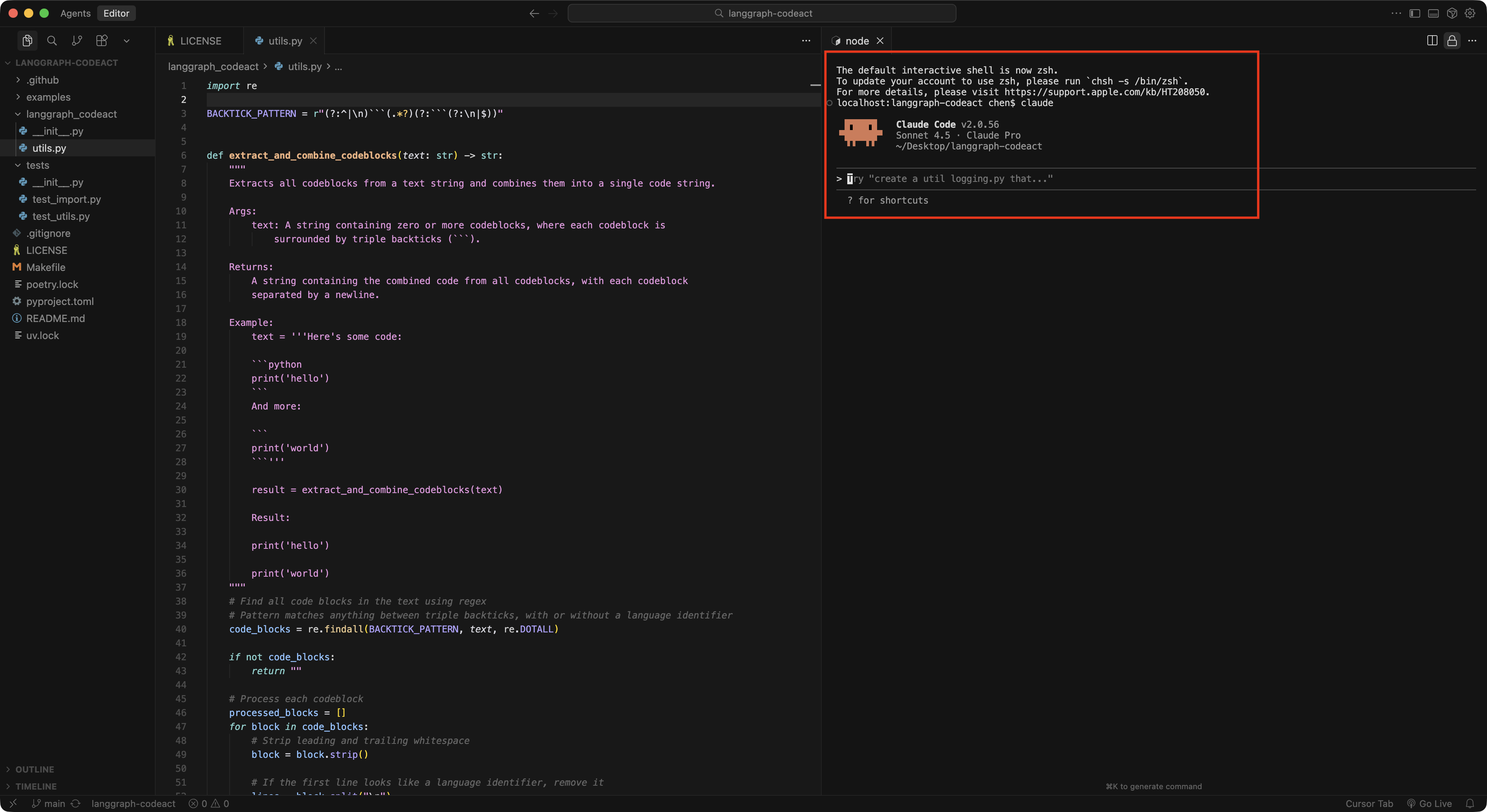Open __init__.py under langgraph_codeact
This screenshot has width=1487, height=812.
click(58, 131)
